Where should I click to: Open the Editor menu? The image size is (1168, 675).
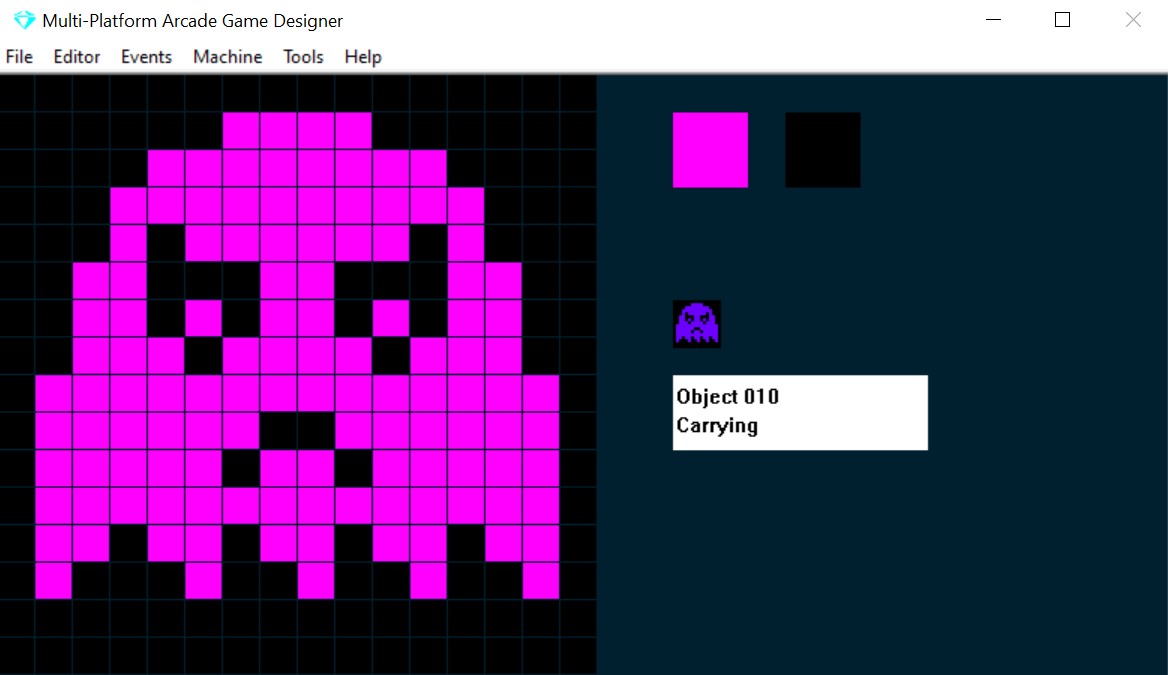77,57
